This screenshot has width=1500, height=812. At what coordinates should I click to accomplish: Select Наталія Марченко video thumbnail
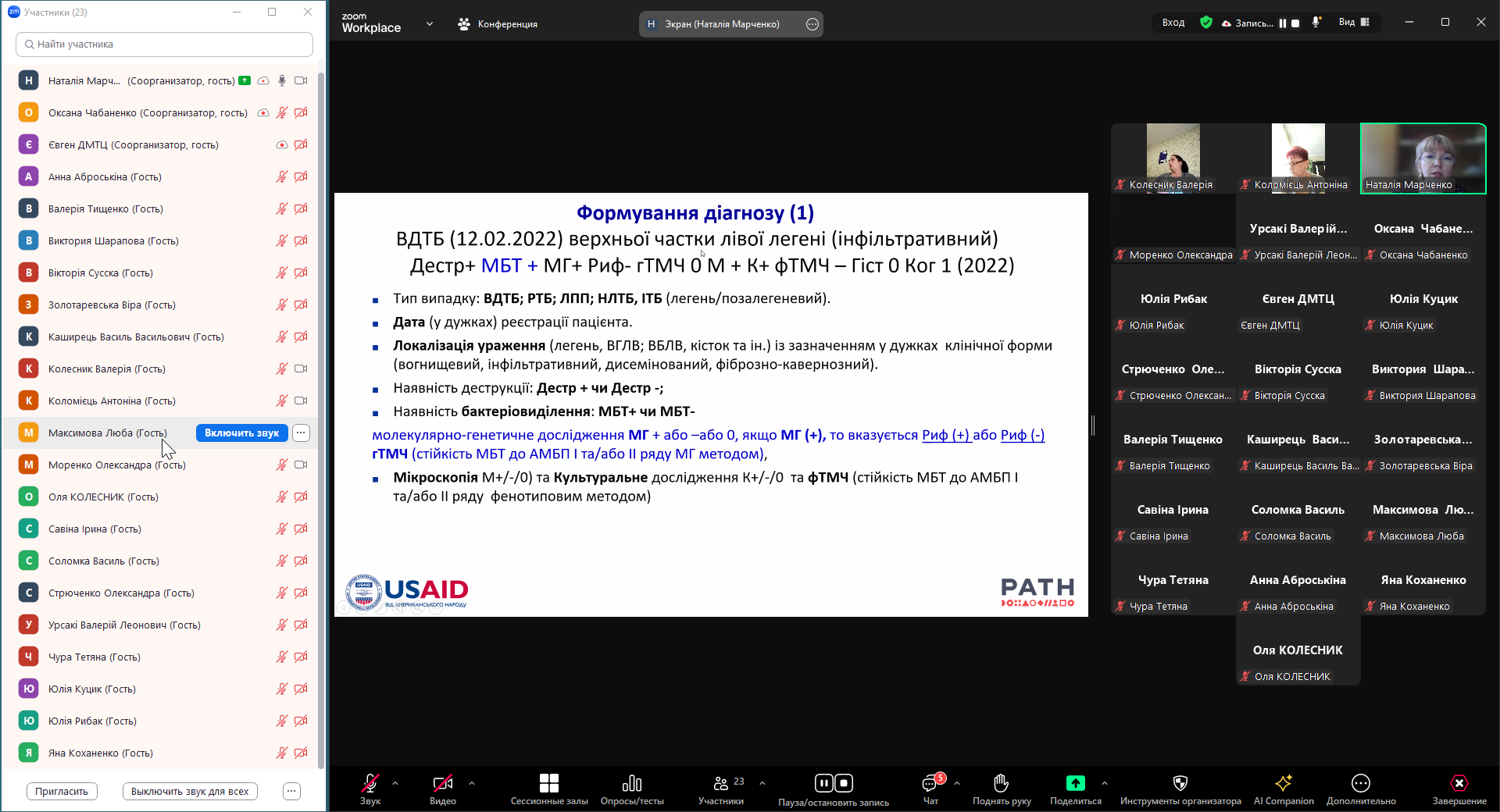(x=1423, y=158)
